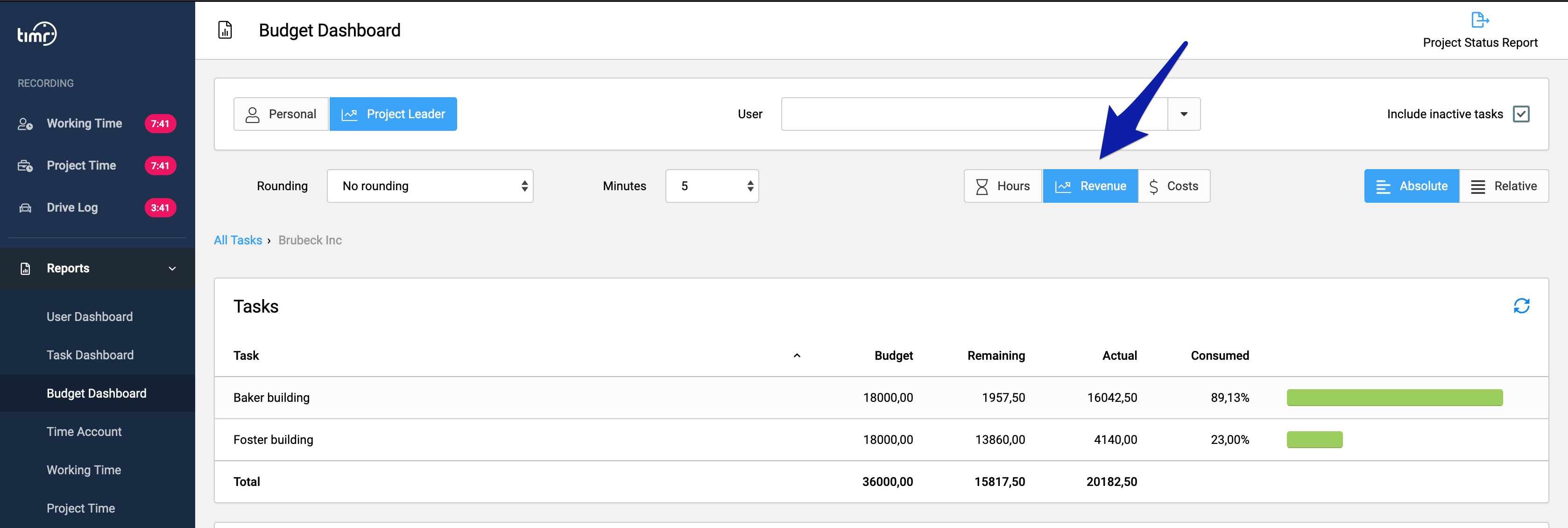Click into the User input field
1568x528 pixels.
(x=975, y=114)
